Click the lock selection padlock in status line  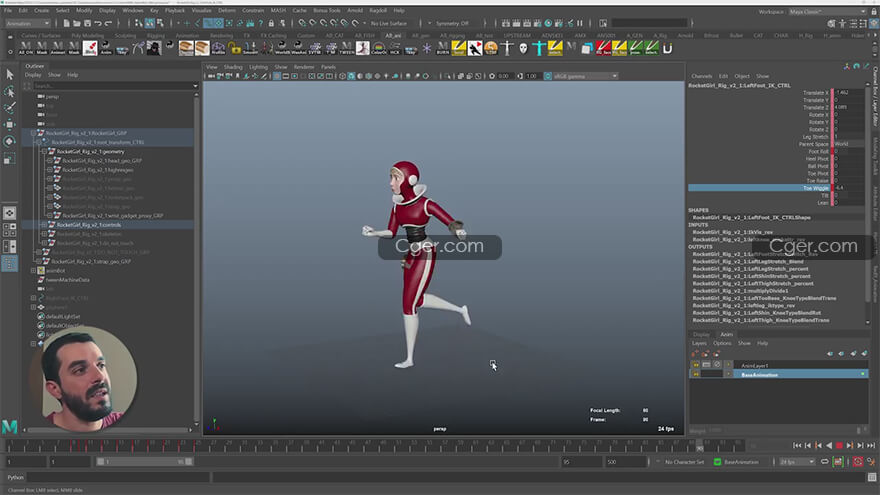(271, 24)
